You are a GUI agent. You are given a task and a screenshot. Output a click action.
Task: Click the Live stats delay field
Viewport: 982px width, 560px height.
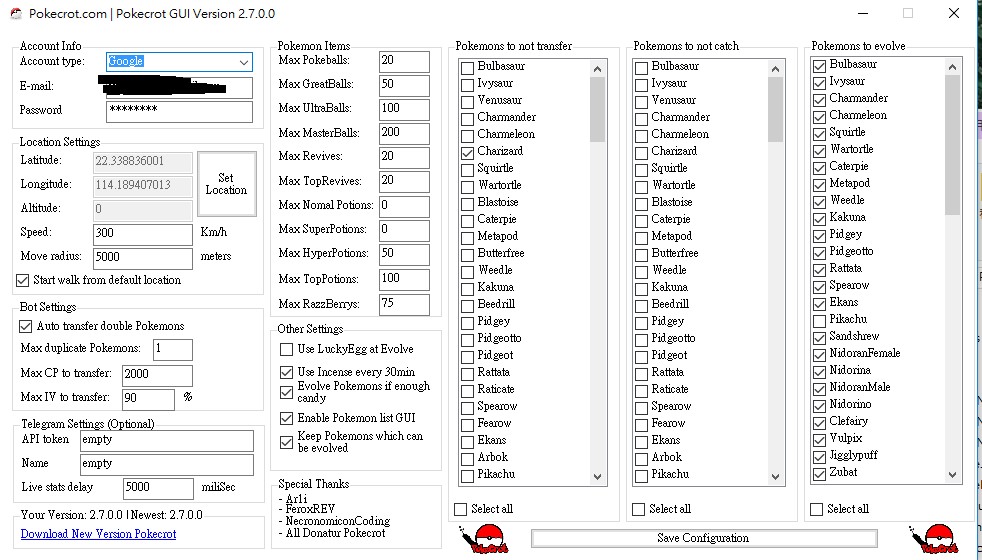[x=158, y=489]
